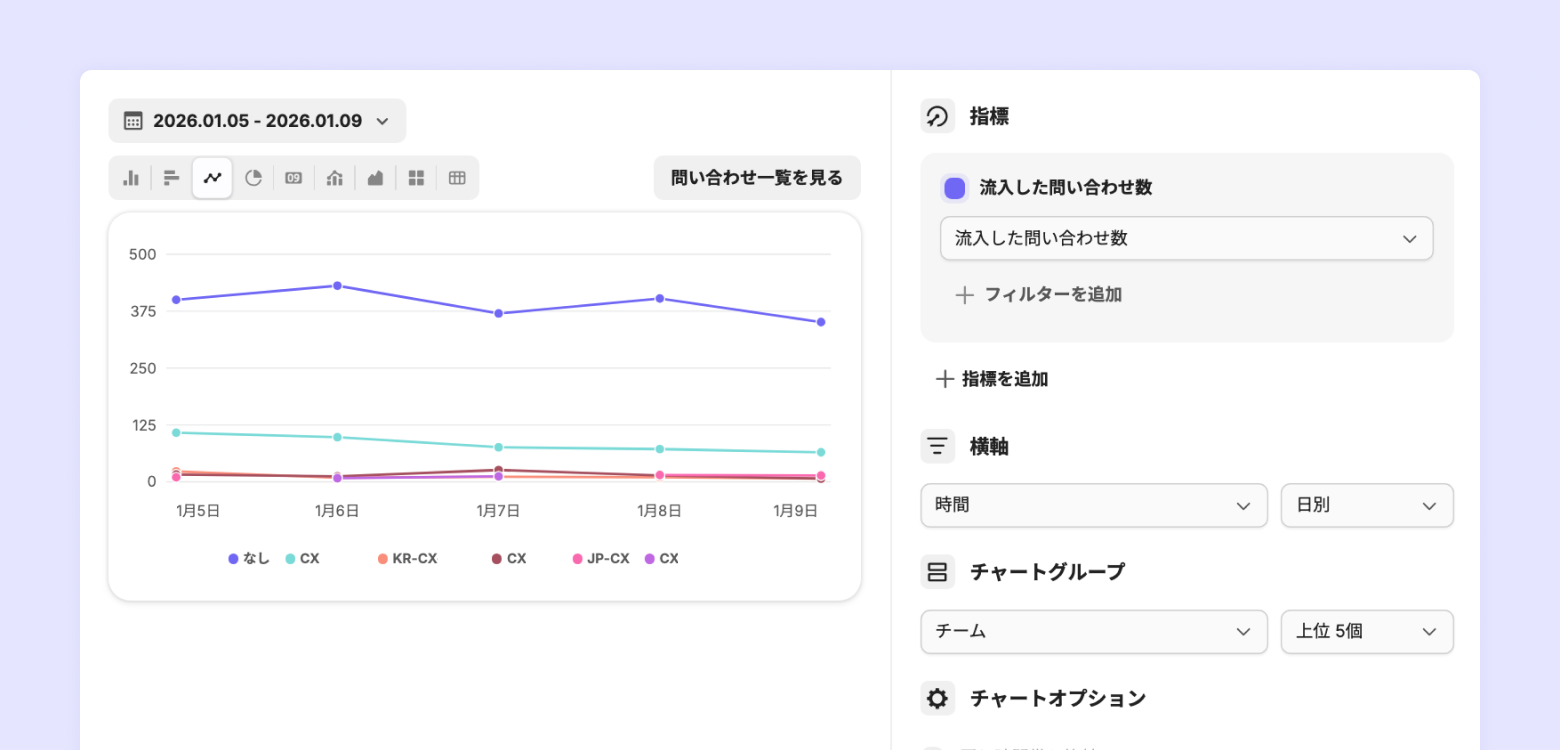Switch to the combined bar-line chart icon
1560x750 pixels.
click(335, 178)
